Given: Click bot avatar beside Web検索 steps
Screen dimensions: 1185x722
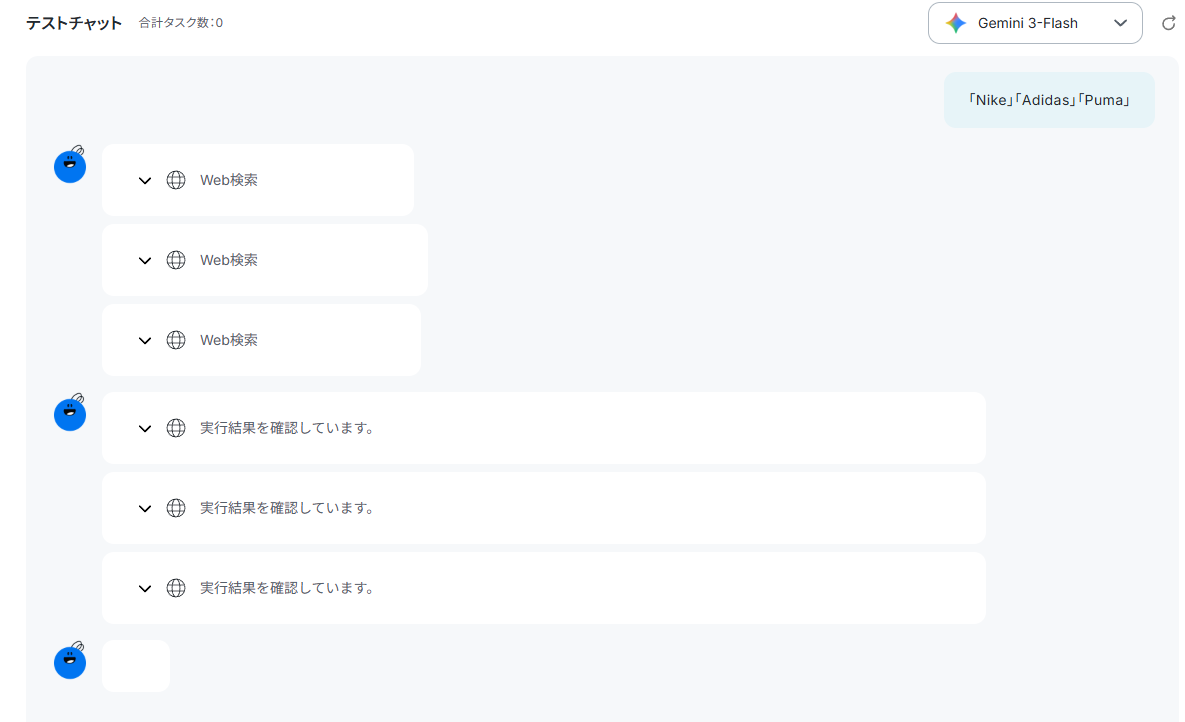Looking at the screenshot, I should 70,165.
